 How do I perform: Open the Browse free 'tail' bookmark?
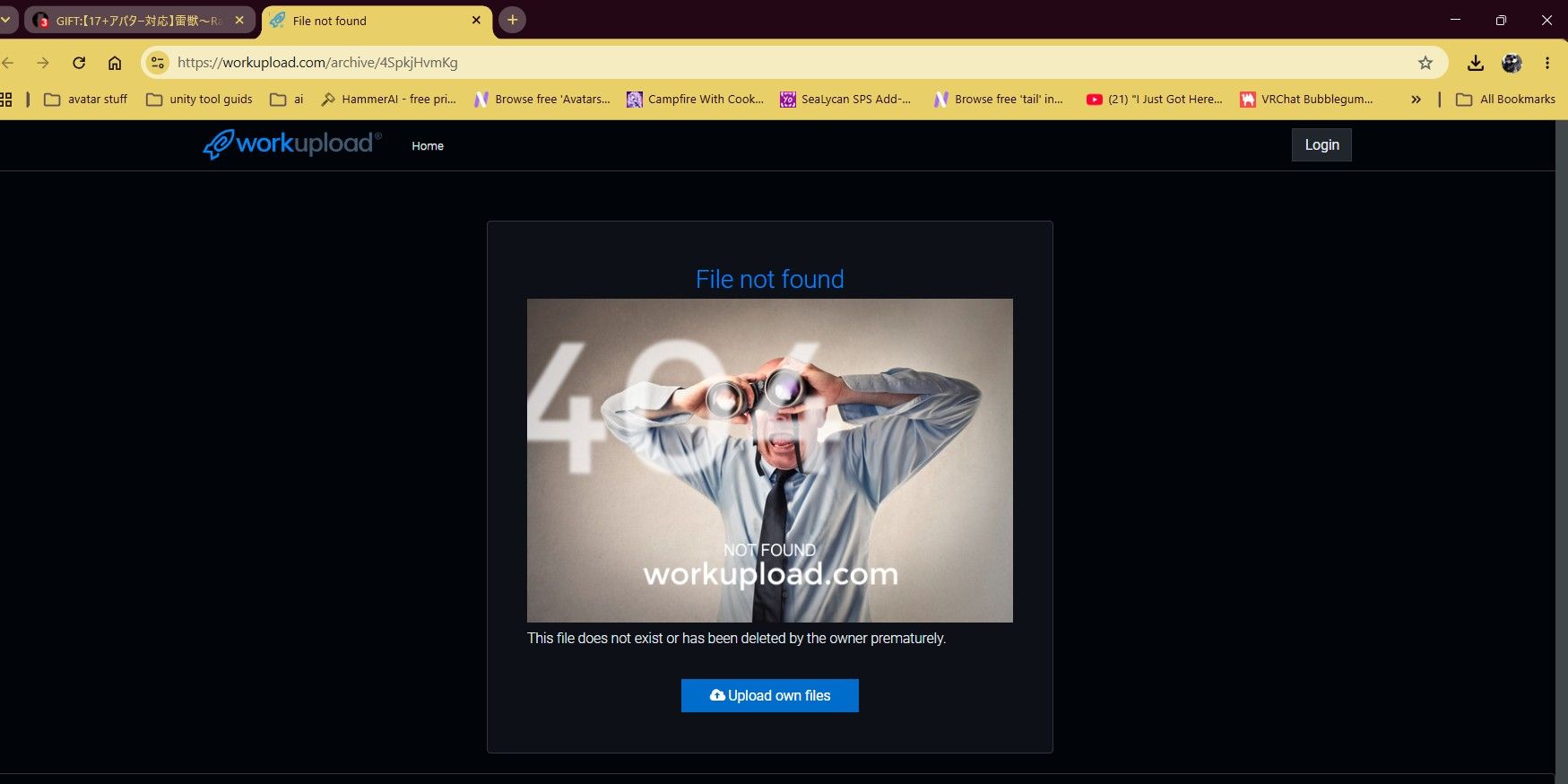pos(999,100)
